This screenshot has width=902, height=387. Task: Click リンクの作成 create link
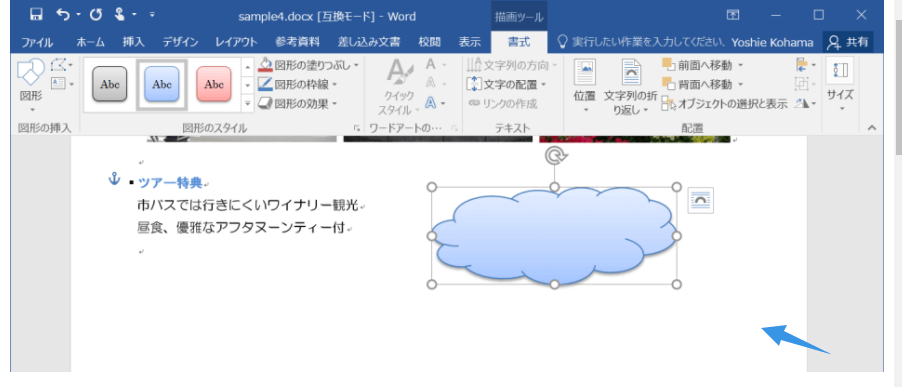pyautogui.click(x=502, y=104)
